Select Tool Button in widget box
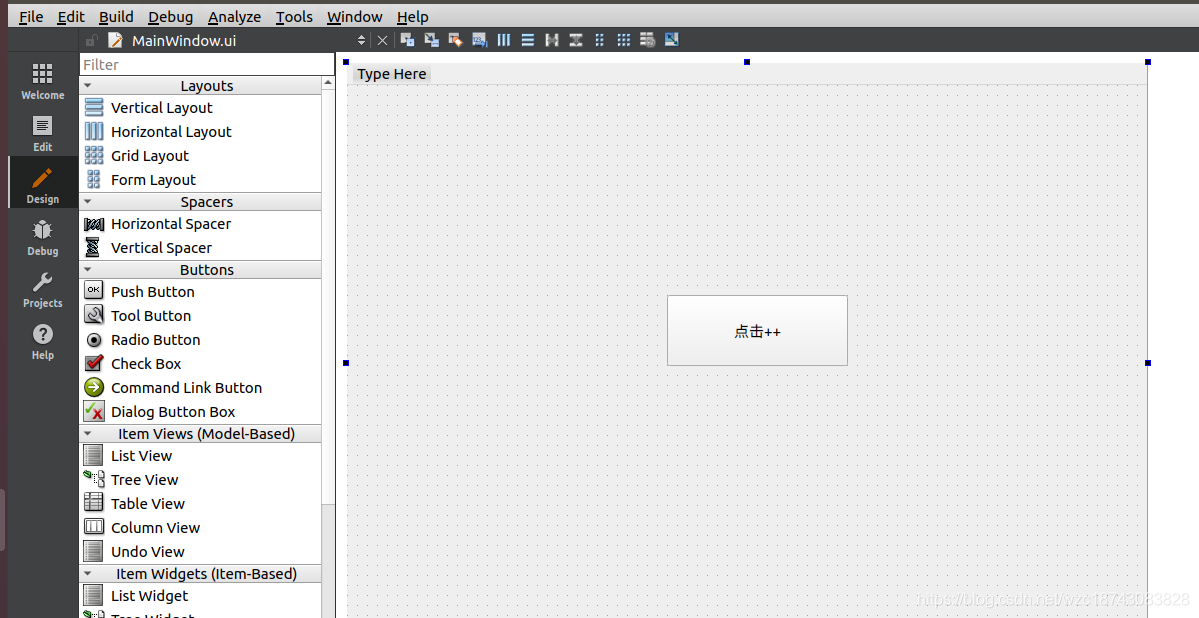Image resolution: width=1199 pixels, height=618 pixels. point(200,316)
